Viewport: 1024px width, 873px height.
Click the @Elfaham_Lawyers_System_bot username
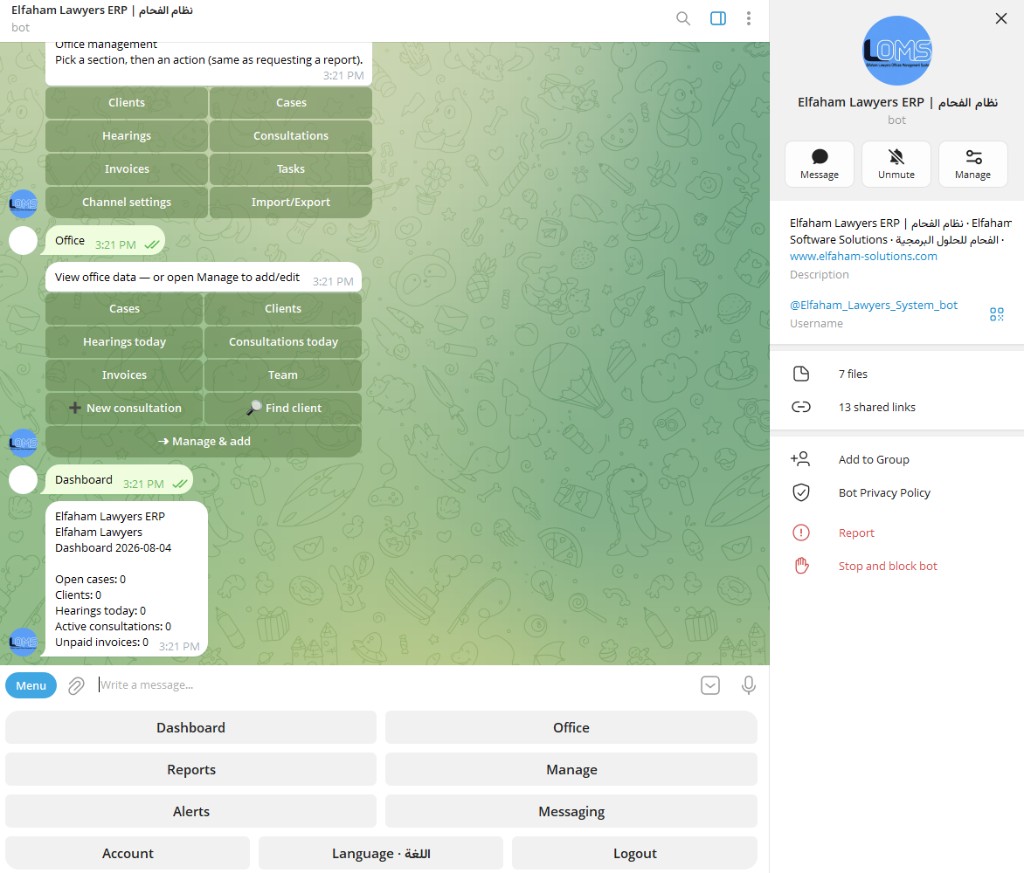point(873,305)
